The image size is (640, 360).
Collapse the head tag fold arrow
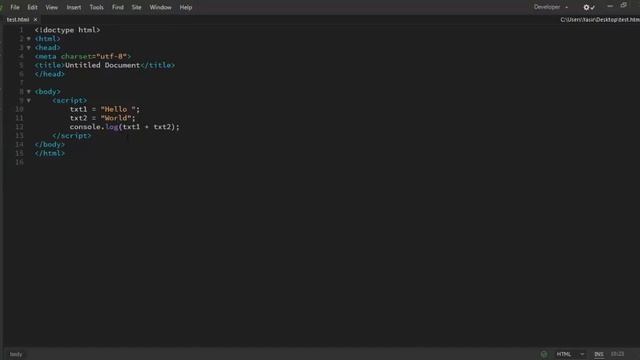tap(29, 48)
